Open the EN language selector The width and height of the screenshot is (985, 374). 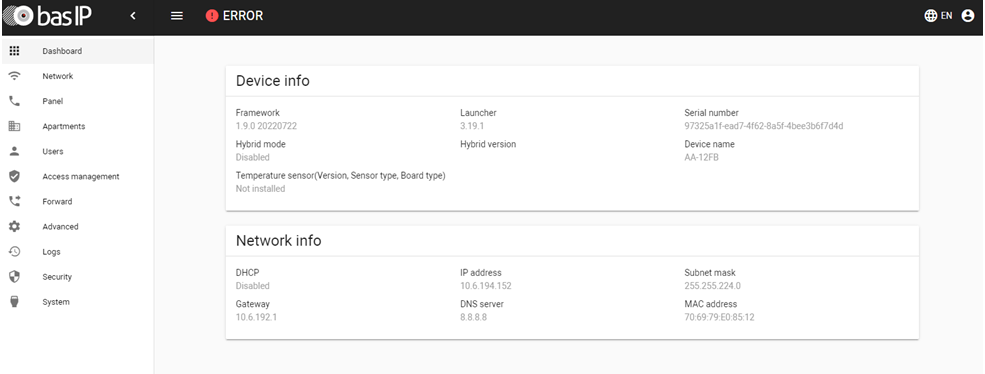[939, 16]
